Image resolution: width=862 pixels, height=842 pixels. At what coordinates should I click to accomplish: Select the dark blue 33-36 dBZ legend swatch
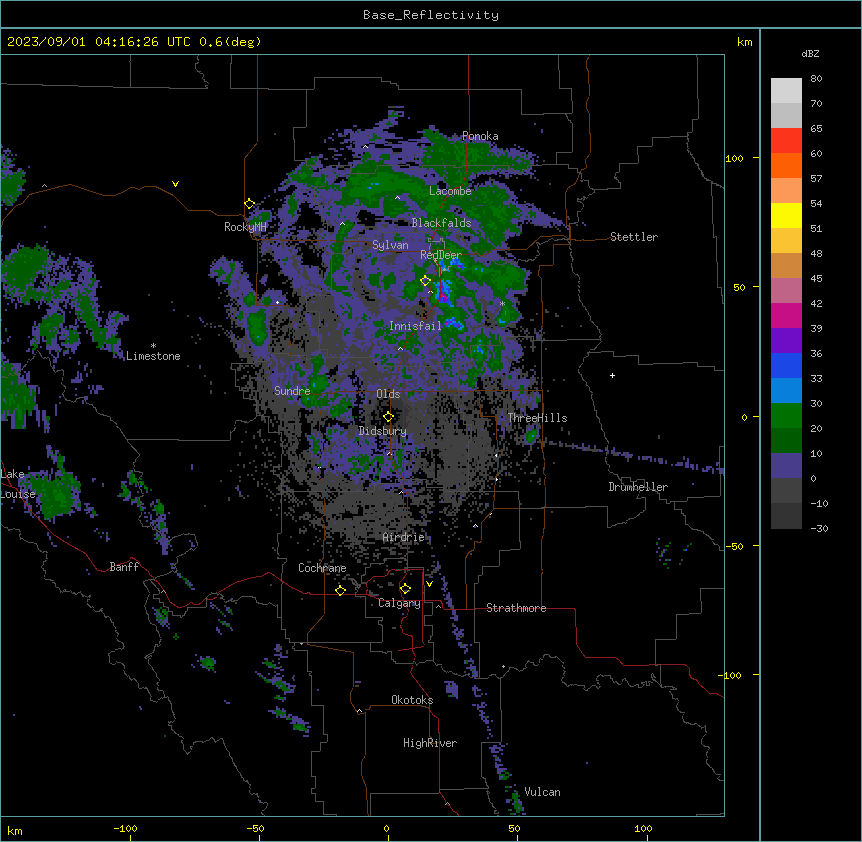coord(786,365)
